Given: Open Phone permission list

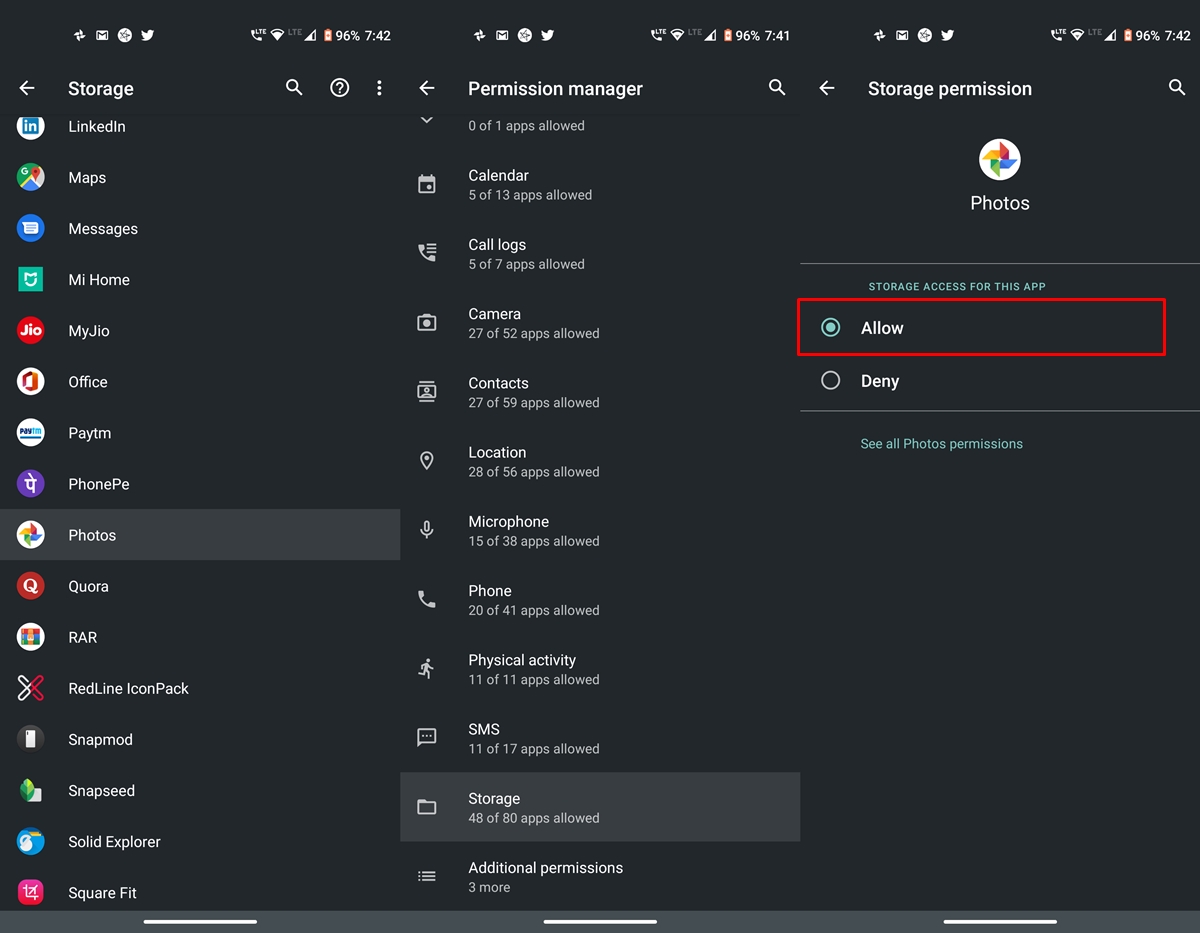Looking at the screenshot, I should coord(600,600).
